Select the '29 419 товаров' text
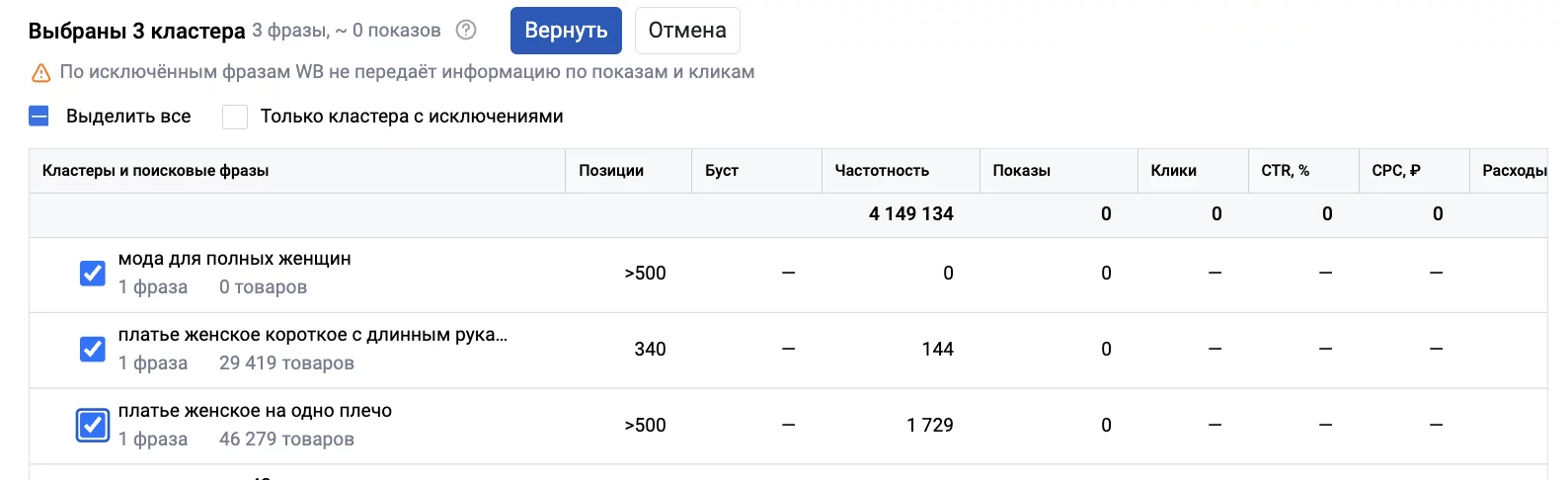Viewport: 1568px width, 480px height. point(286,363)
